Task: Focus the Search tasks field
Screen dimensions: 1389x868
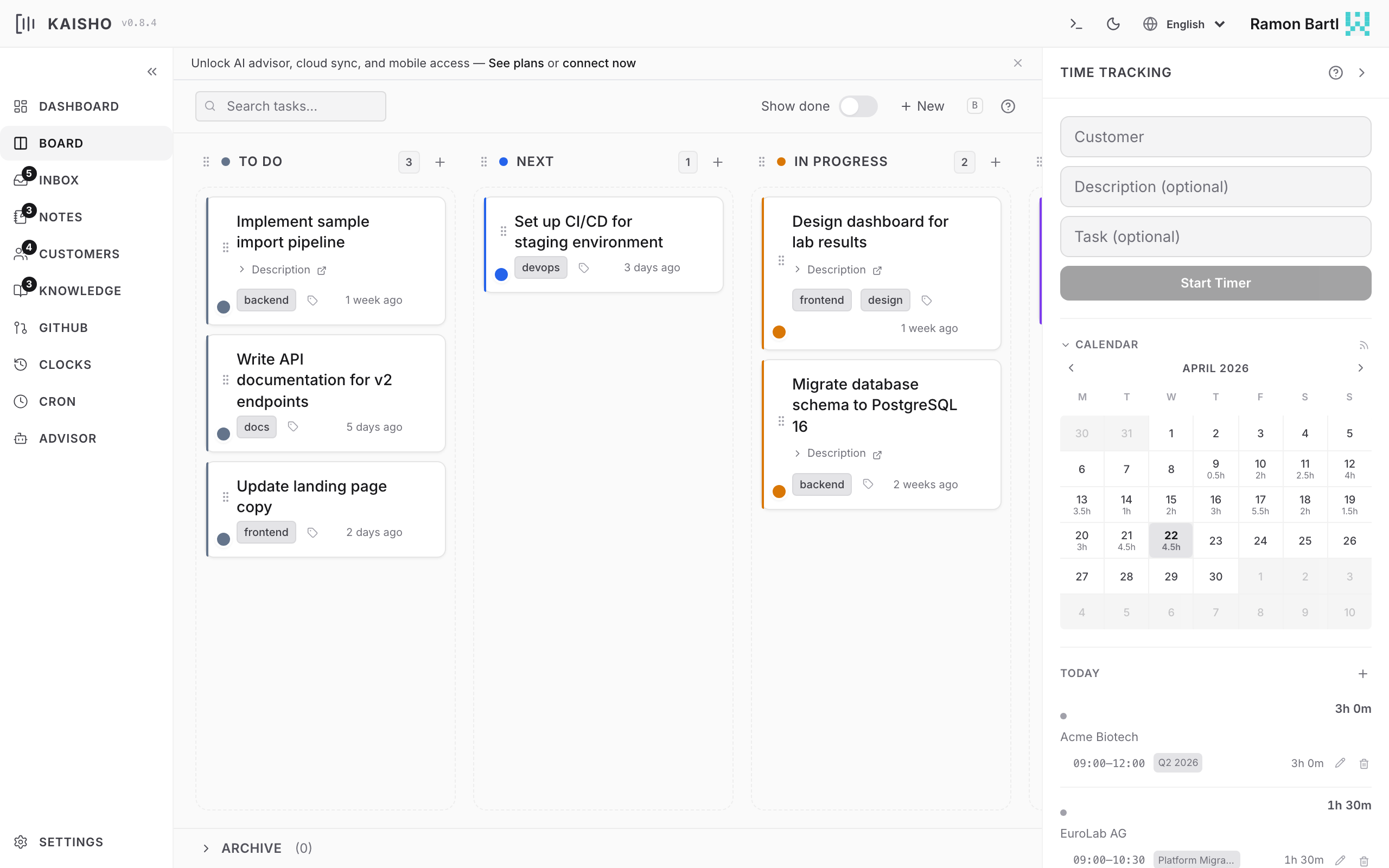Action: tap(290, 106)
